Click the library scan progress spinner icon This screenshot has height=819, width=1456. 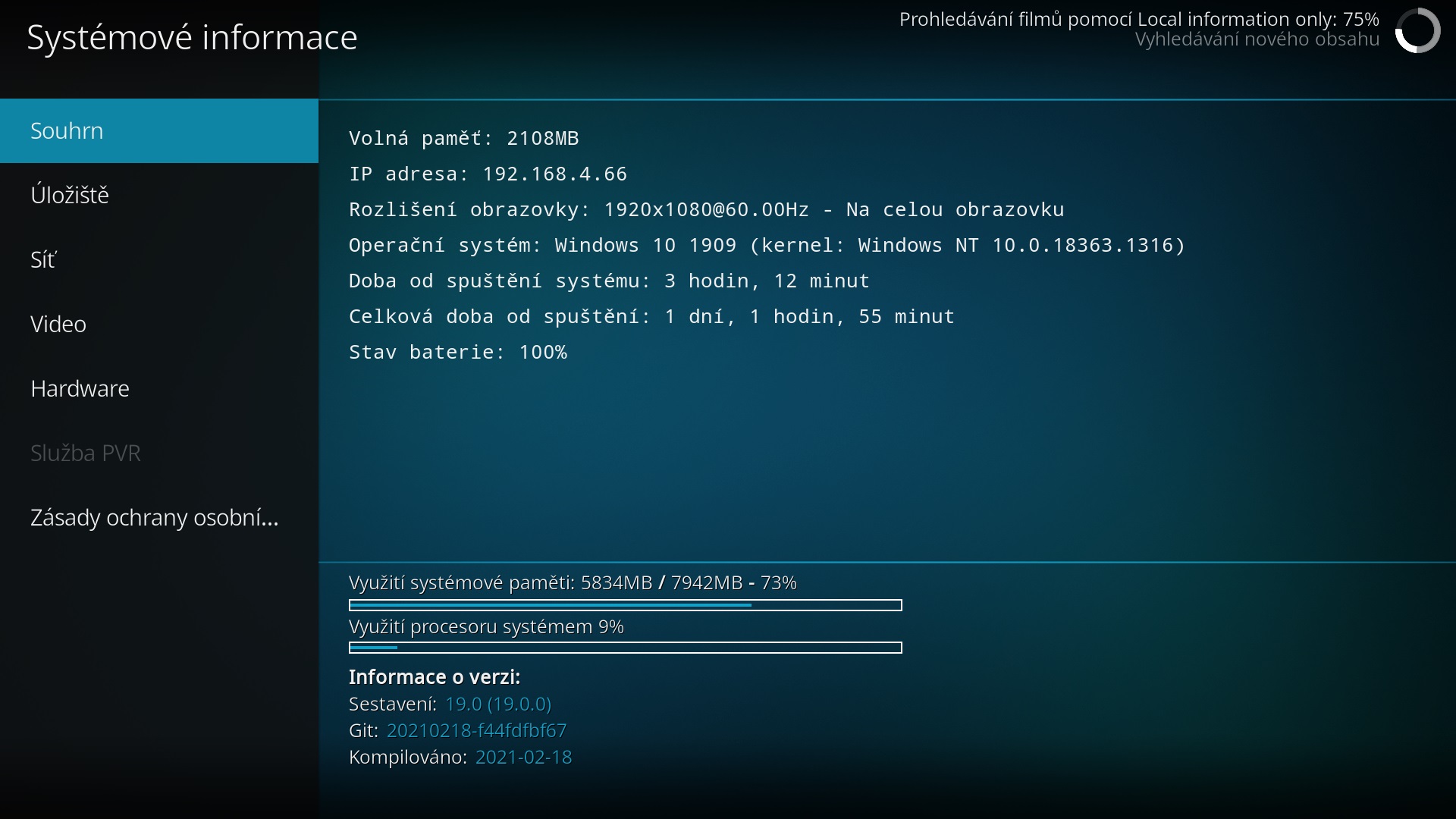(1417, 30)
